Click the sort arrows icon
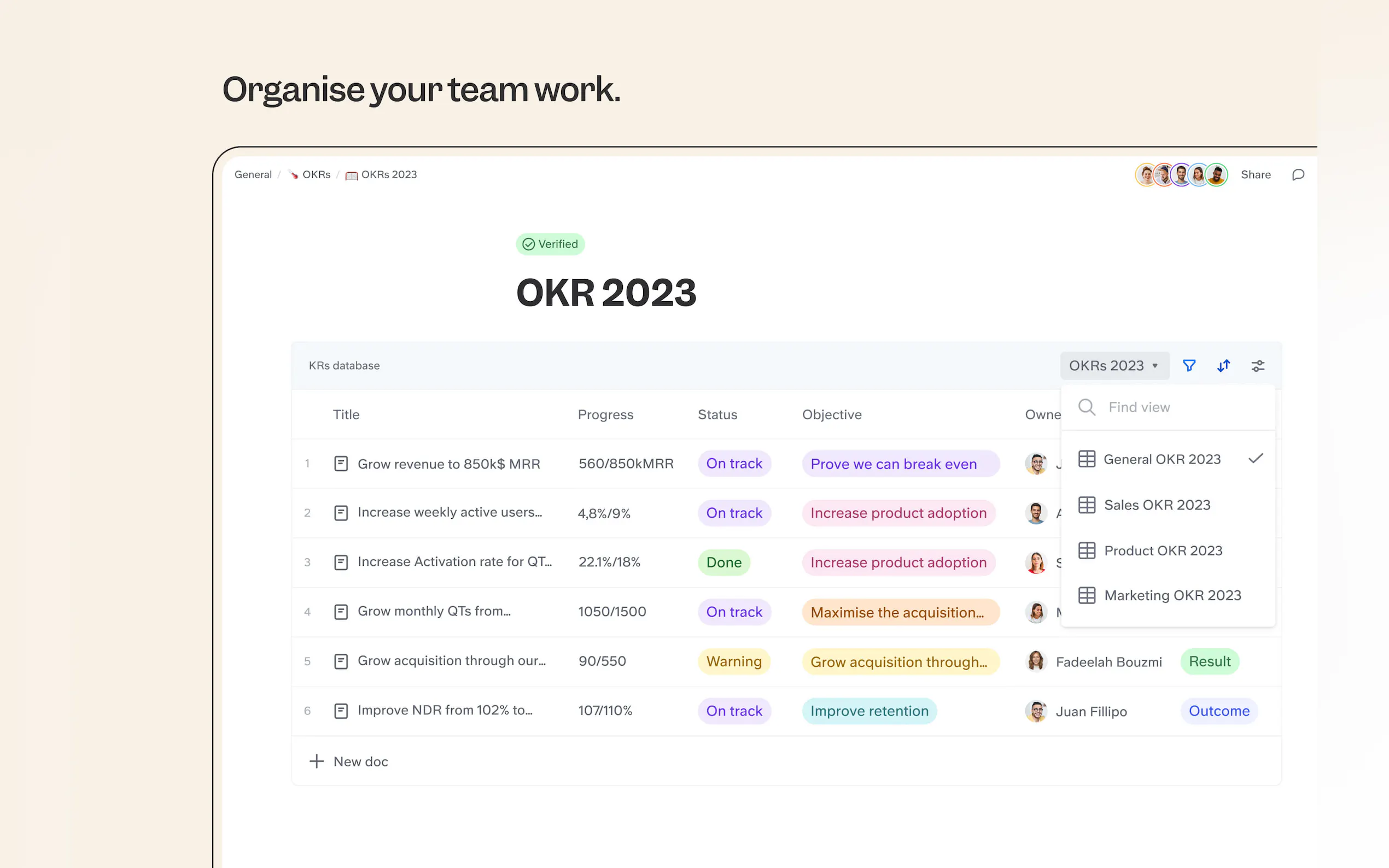1389x868 pixels. [1223, 366]
